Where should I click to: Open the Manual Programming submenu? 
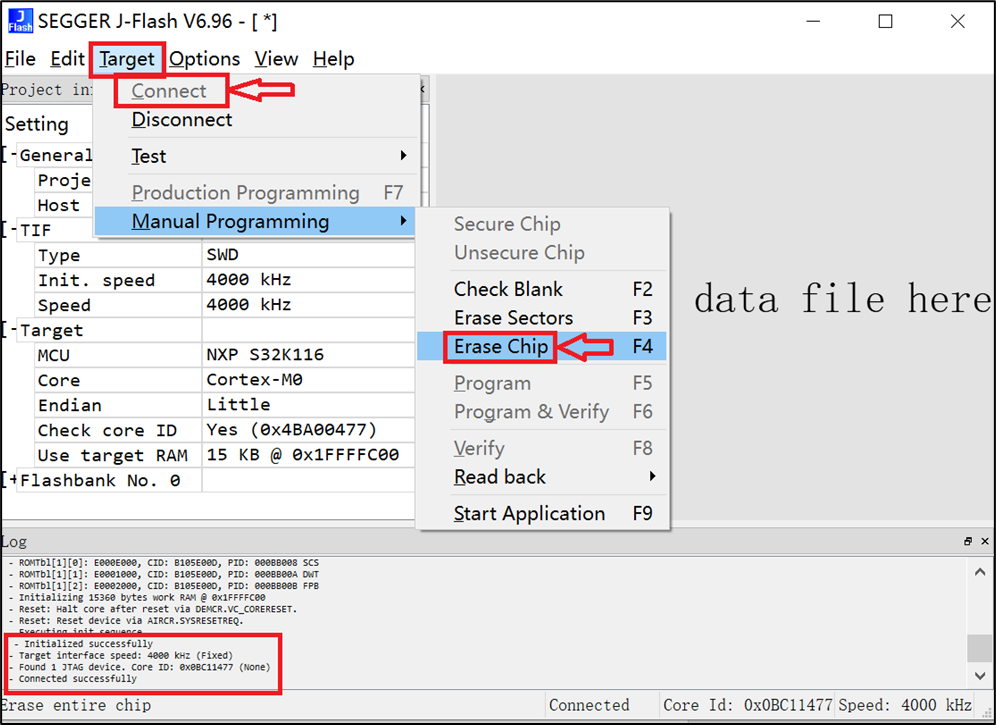pos(255,221)
